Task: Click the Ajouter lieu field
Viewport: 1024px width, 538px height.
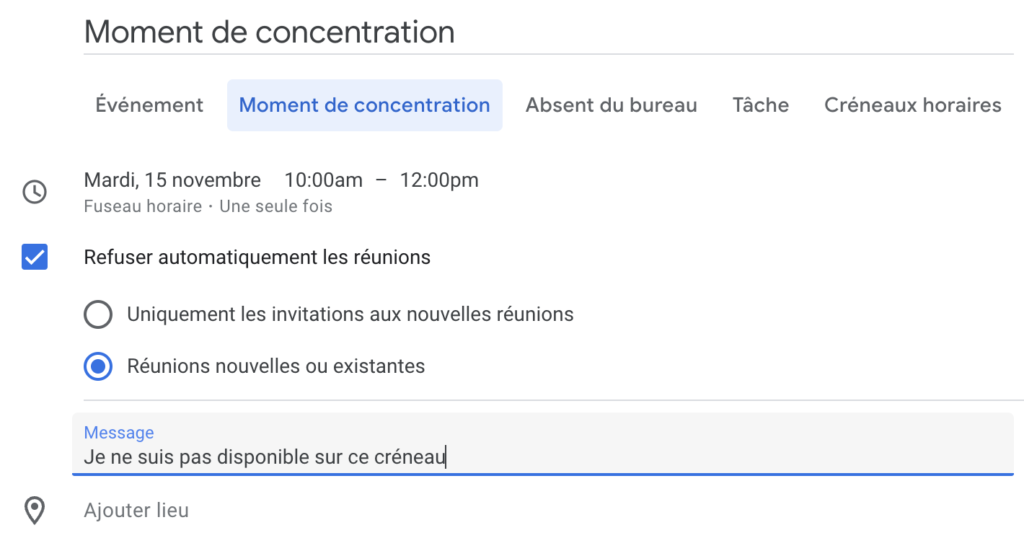Action: [x=136, y=511]
